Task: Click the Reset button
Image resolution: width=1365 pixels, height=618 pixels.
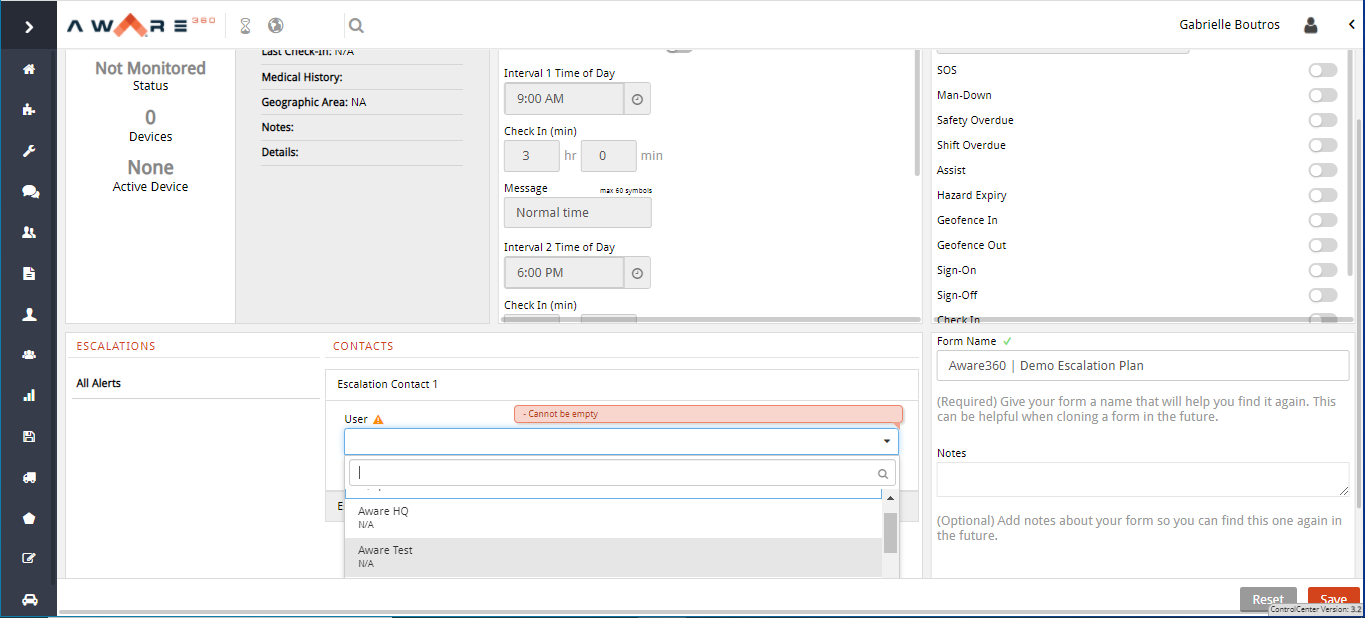Action: (1267, 597)
